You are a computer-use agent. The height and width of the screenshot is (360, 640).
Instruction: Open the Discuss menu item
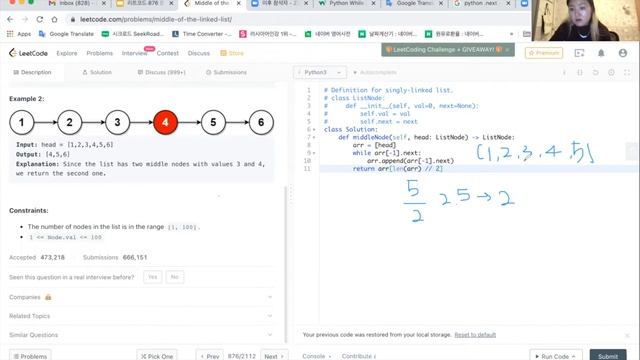(x=199, y=53)
